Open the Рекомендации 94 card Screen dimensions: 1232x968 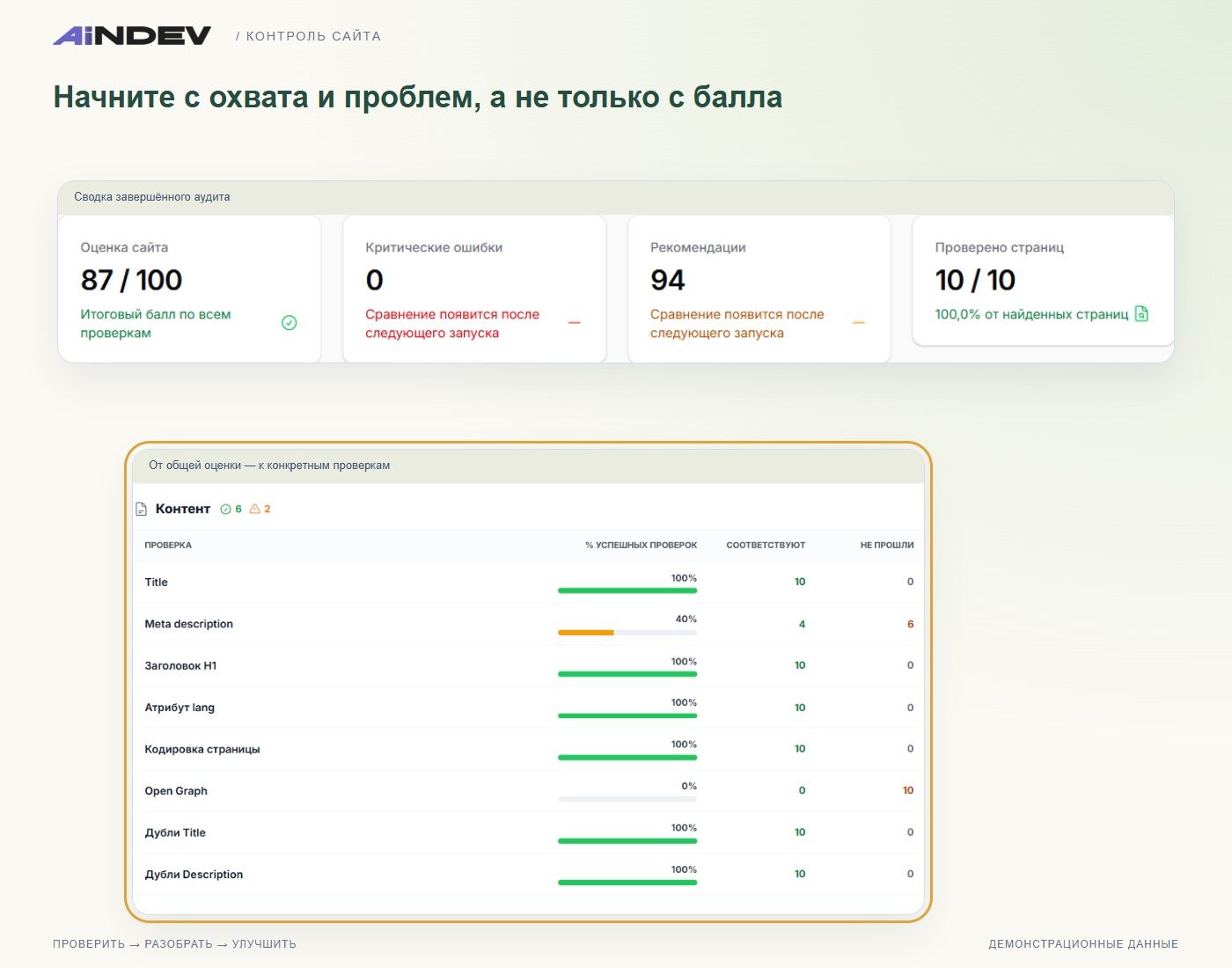(759, 289)
